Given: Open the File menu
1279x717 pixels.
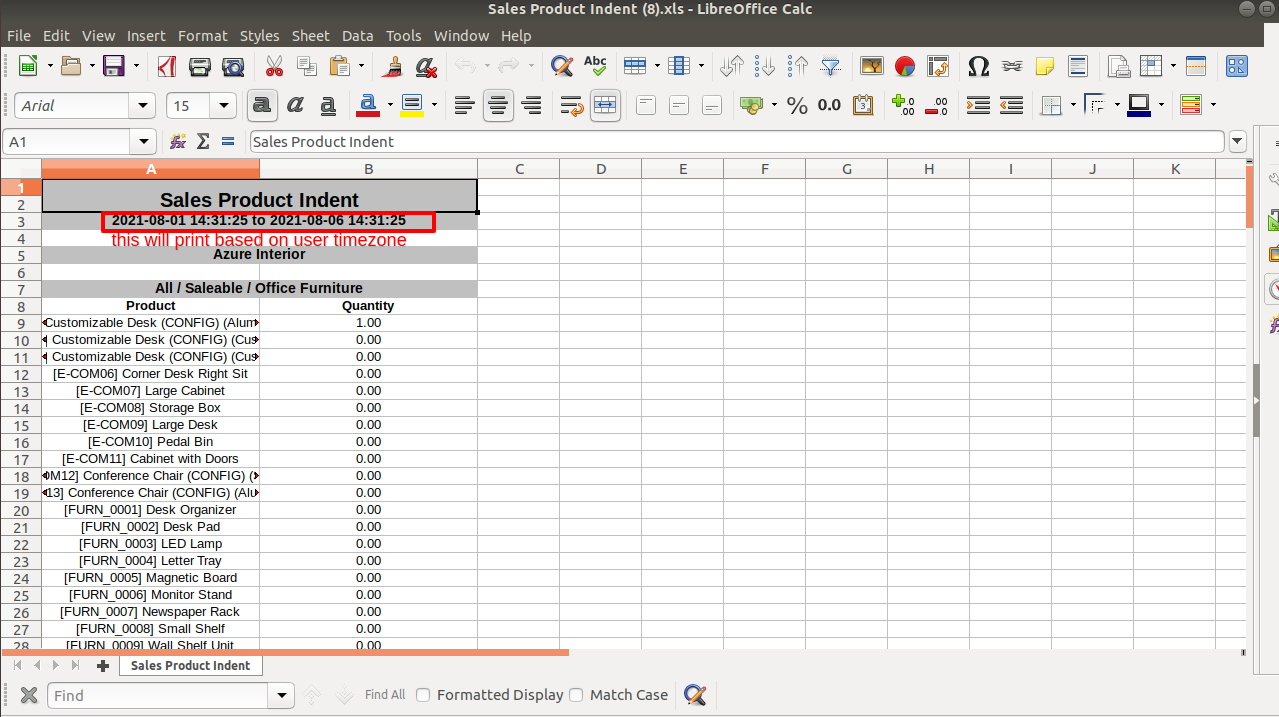Looking at the screenshot, I should pos(18,35).
